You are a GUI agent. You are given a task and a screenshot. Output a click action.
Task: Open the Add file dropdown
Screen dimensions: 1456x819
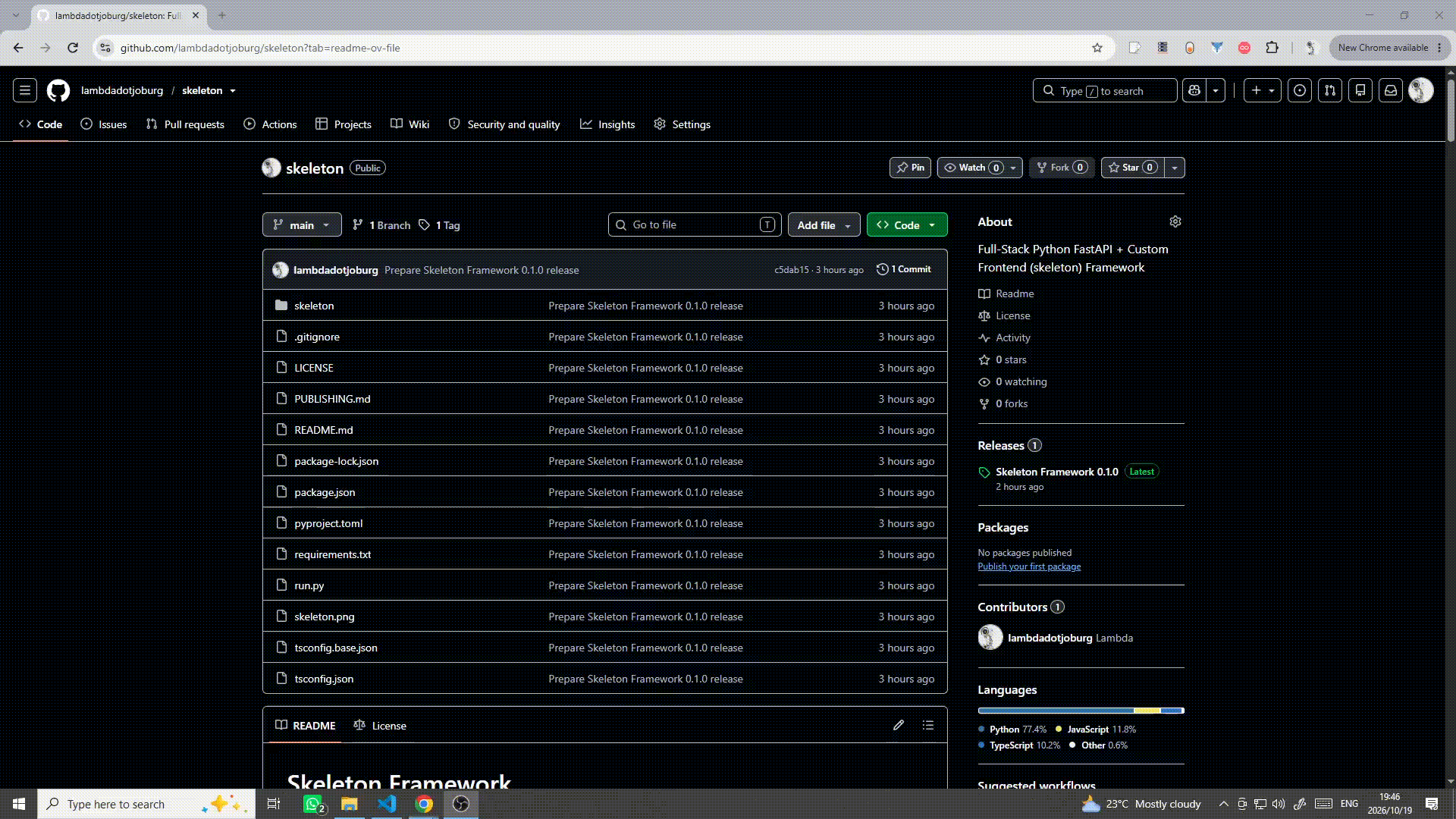tap(824, 225)
